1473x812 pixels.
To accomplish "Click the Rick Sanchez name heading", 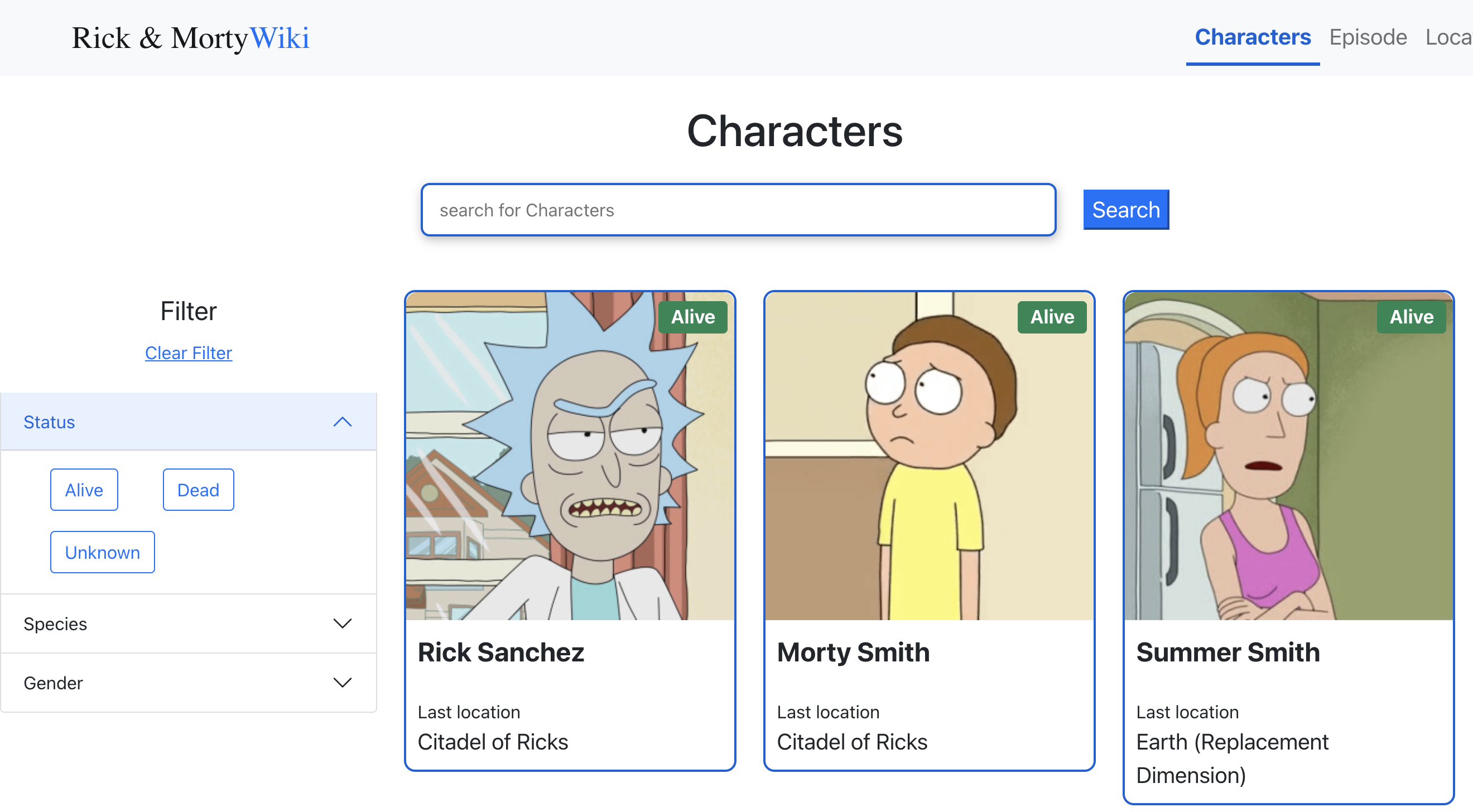I will 501,652.
